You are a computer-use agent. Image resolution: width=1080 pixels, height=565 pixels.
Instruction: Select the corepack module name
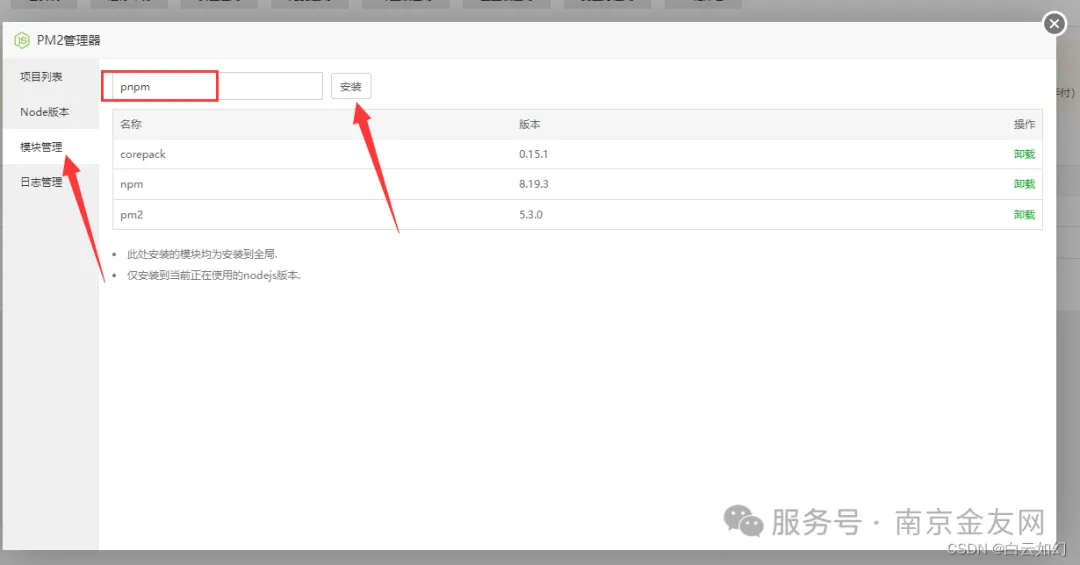click(x=143, y=154)
